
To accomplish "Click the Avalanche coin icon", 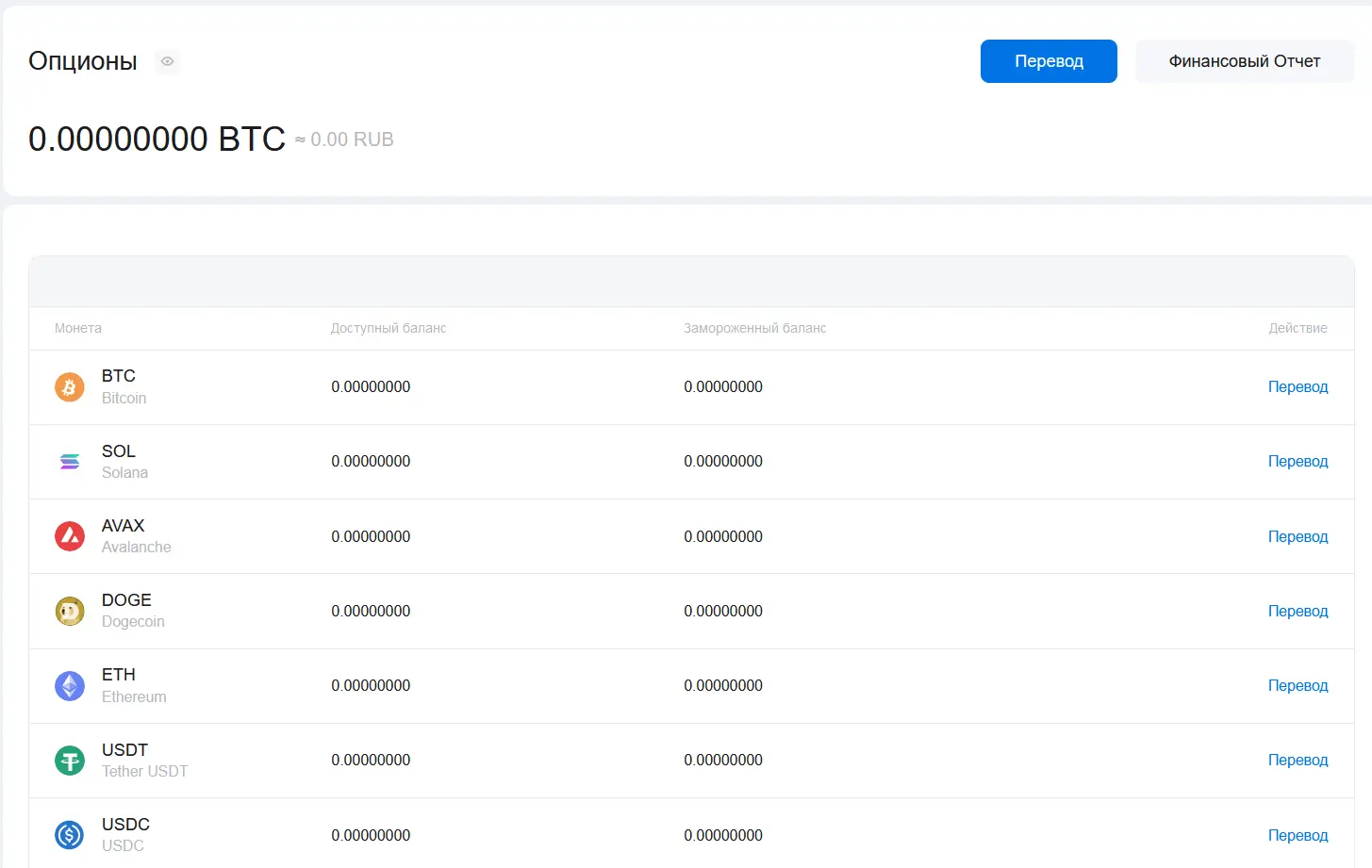I will 70,536.
